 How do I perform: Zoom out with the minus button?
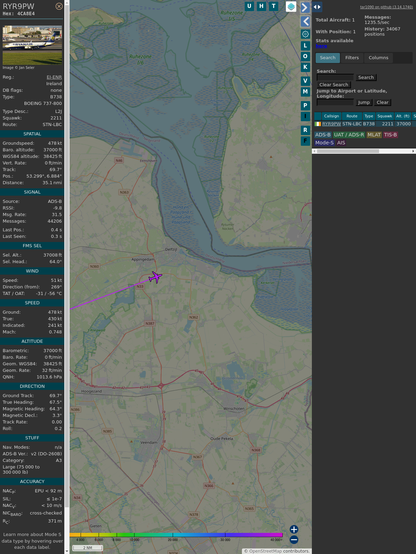[294, 540]
